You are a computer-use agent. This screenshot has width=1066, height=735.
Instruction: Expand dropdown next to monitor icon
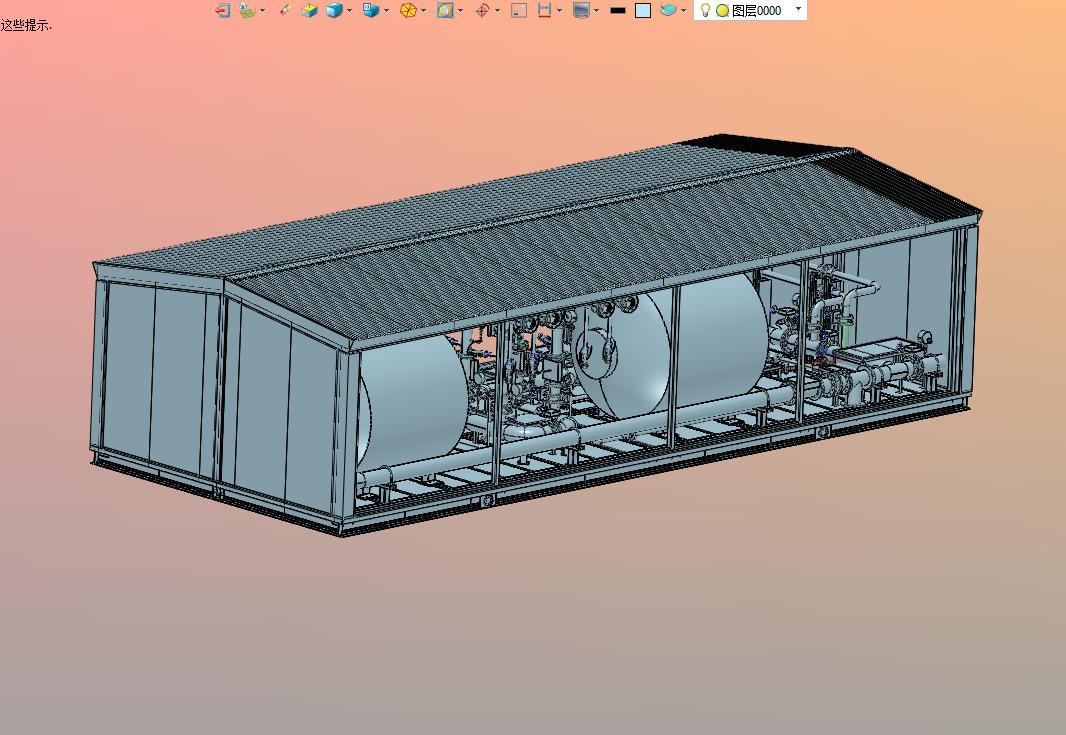pos(596,10)
